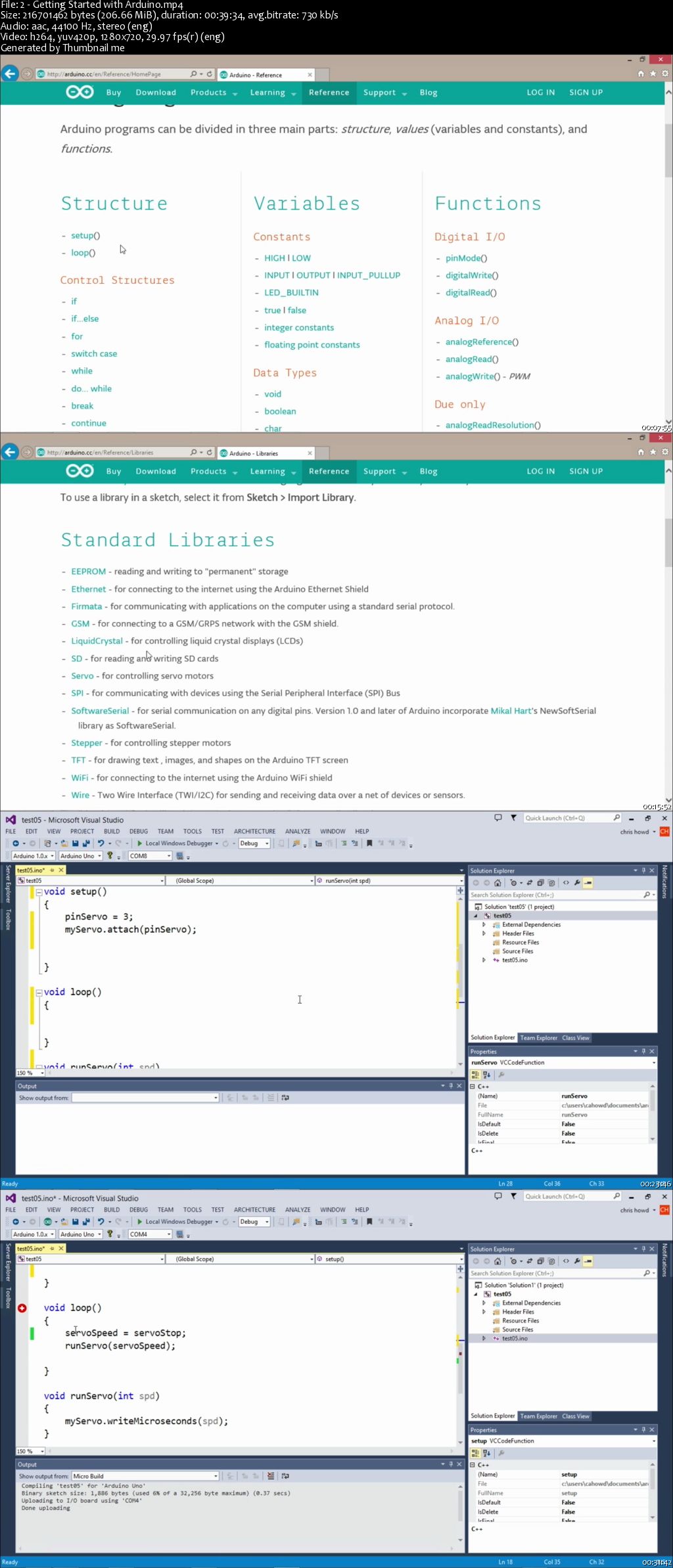Toggle word wrap in COM4 Output panel
Image resolution: width=673 pixels, height=1568 pixels.
tap(285, 1476)
